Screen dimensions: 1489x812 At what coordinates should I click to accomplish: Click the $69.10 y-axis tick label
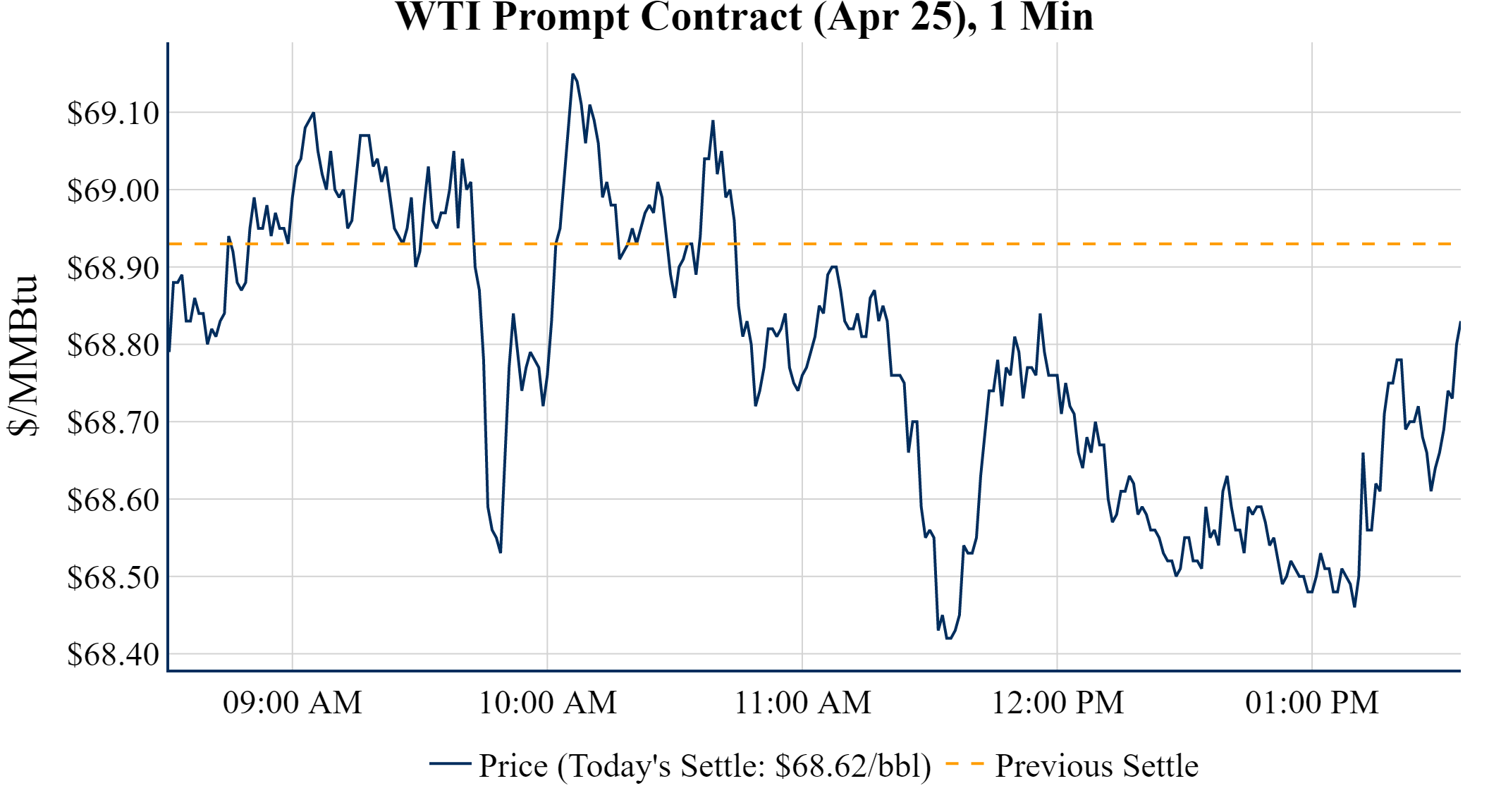click(x=114, y=113)
